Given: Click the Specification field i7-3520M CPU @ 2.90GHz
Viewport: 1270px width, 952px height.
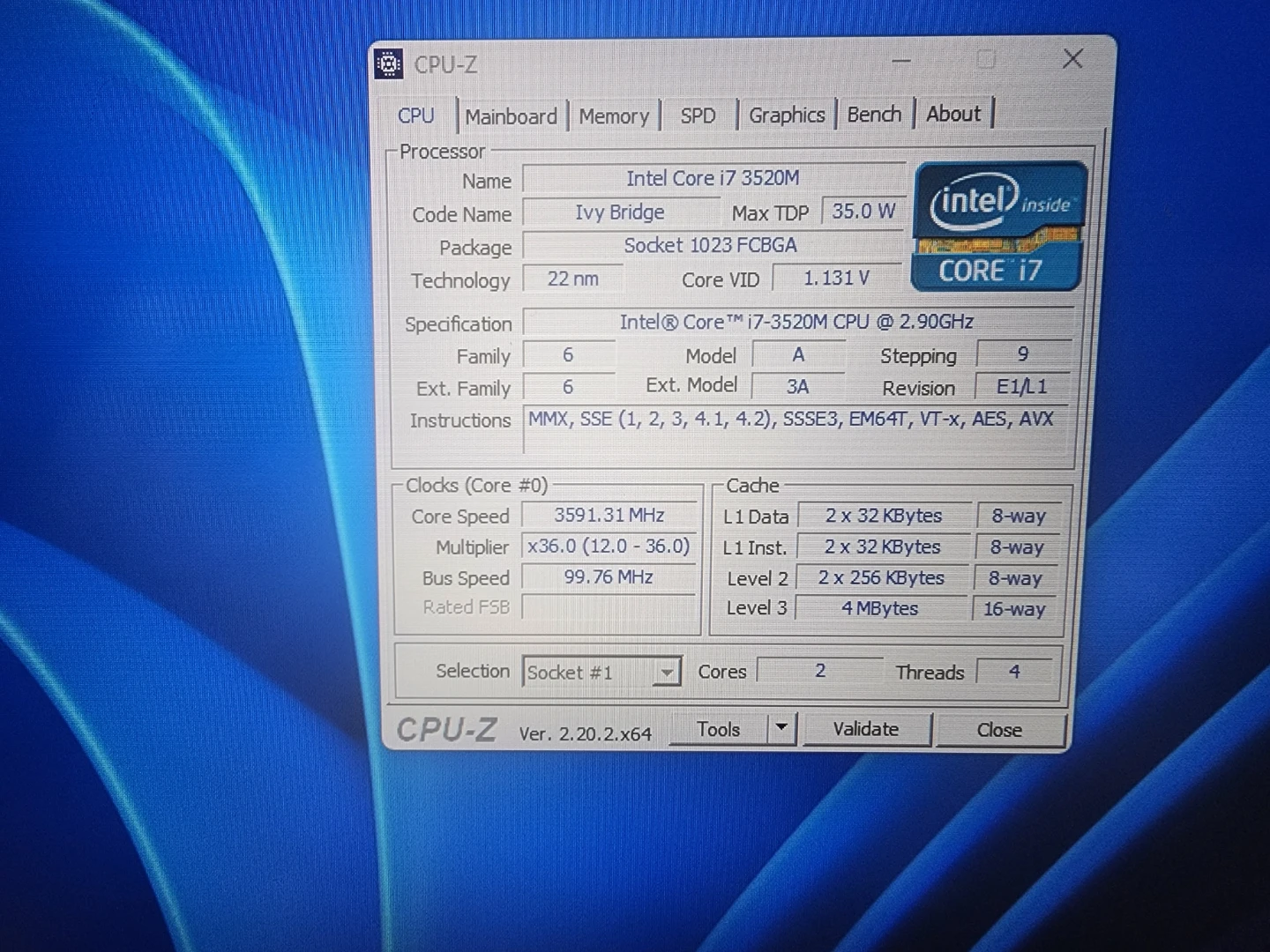Looking at the screenshot, I should [x=797, y=322].
